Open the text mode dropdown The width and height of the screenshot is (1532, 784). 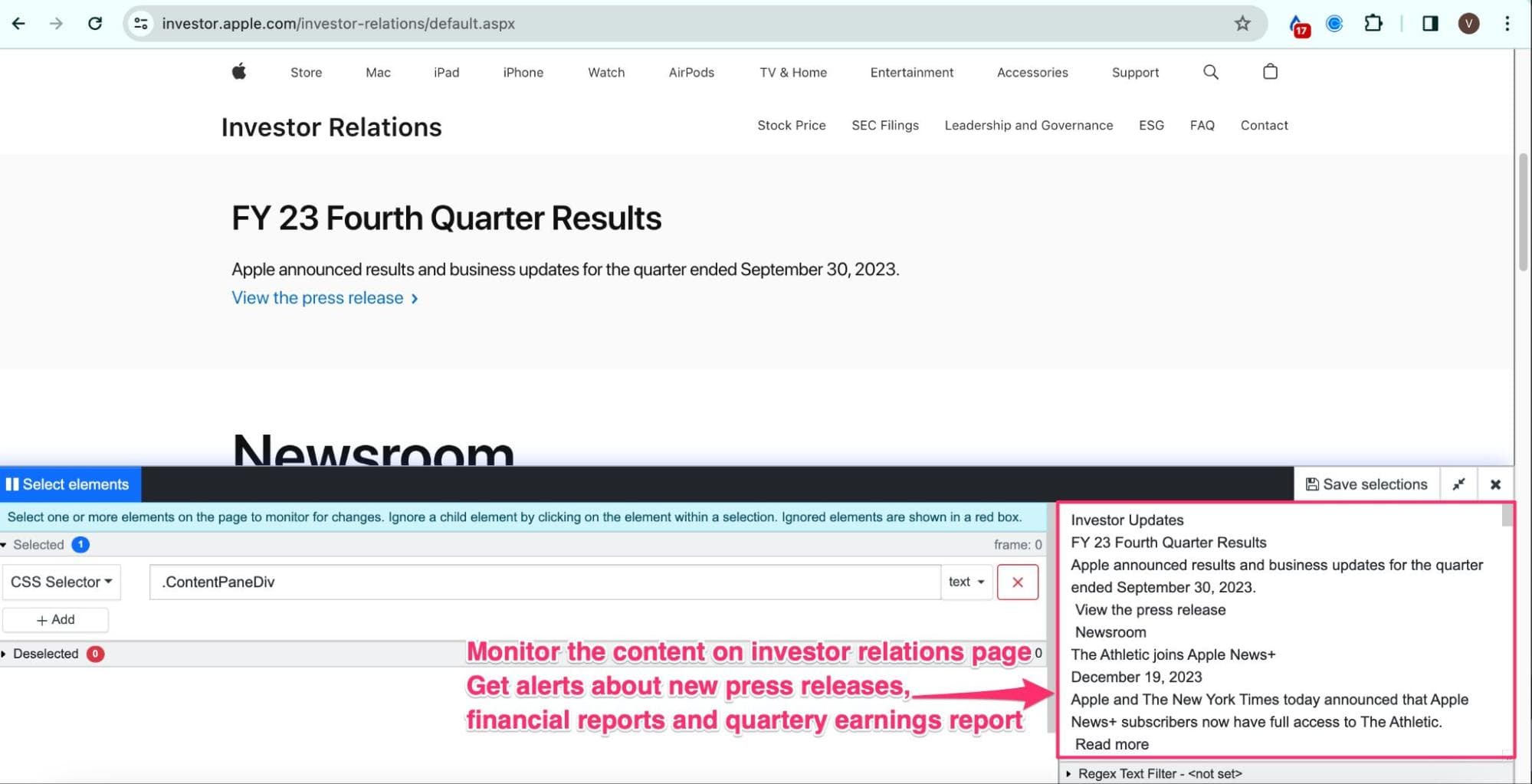point(966,582)
